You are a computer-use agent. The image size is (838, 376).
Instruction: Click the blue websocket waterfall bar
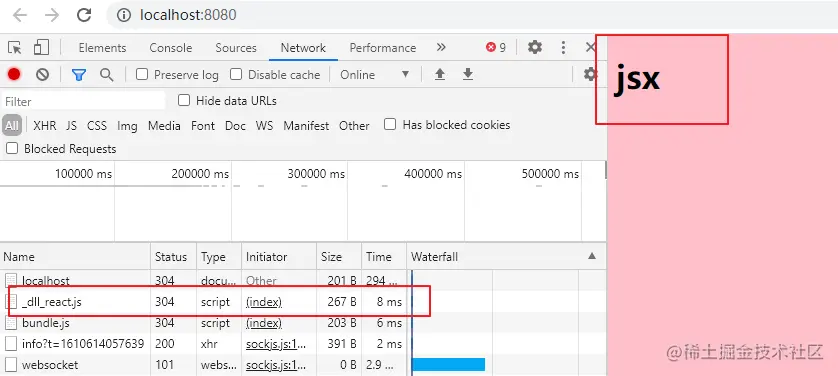[448, 365]
